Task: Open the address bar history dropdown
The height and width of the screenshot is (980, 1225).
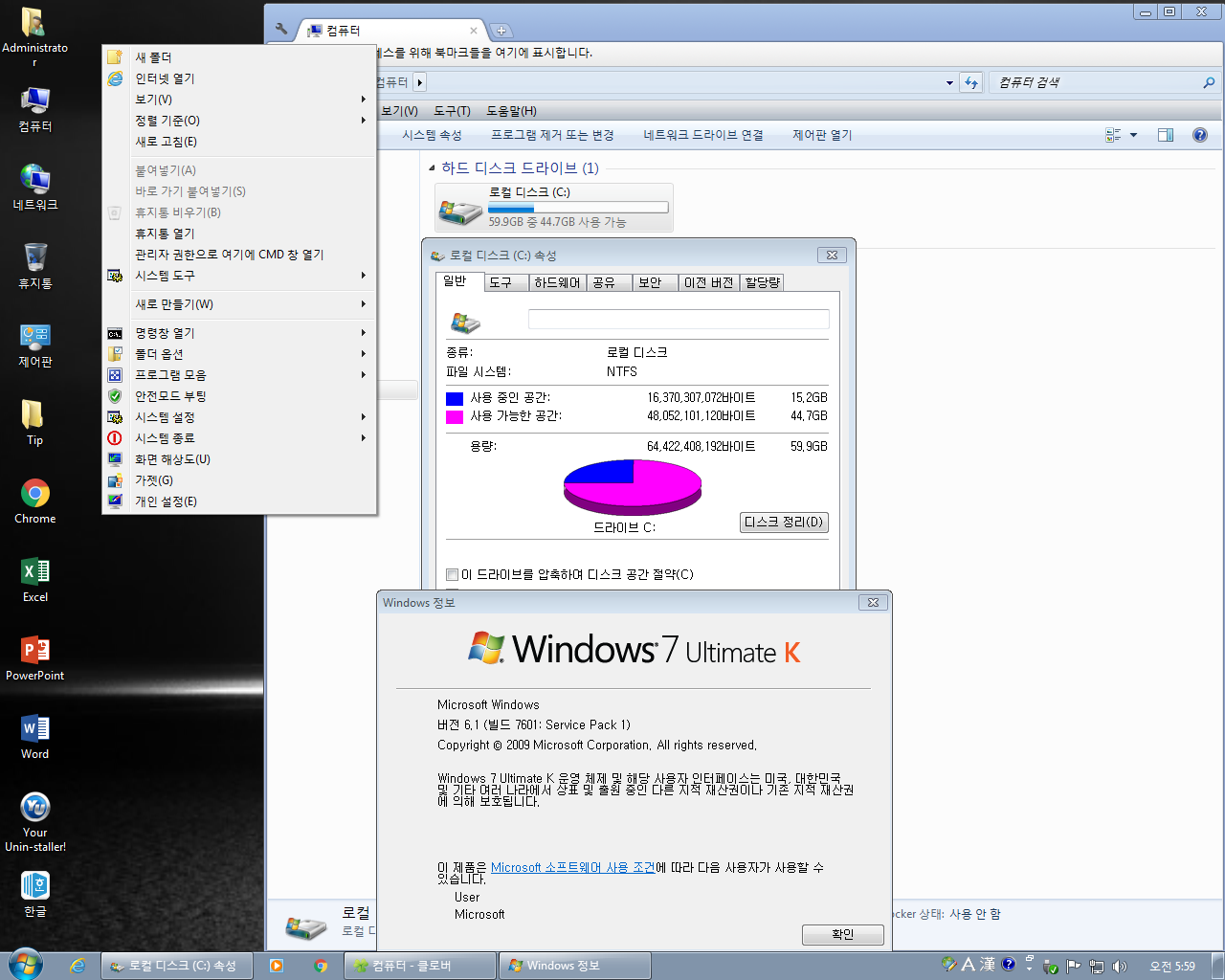Action: click(948, 82)
